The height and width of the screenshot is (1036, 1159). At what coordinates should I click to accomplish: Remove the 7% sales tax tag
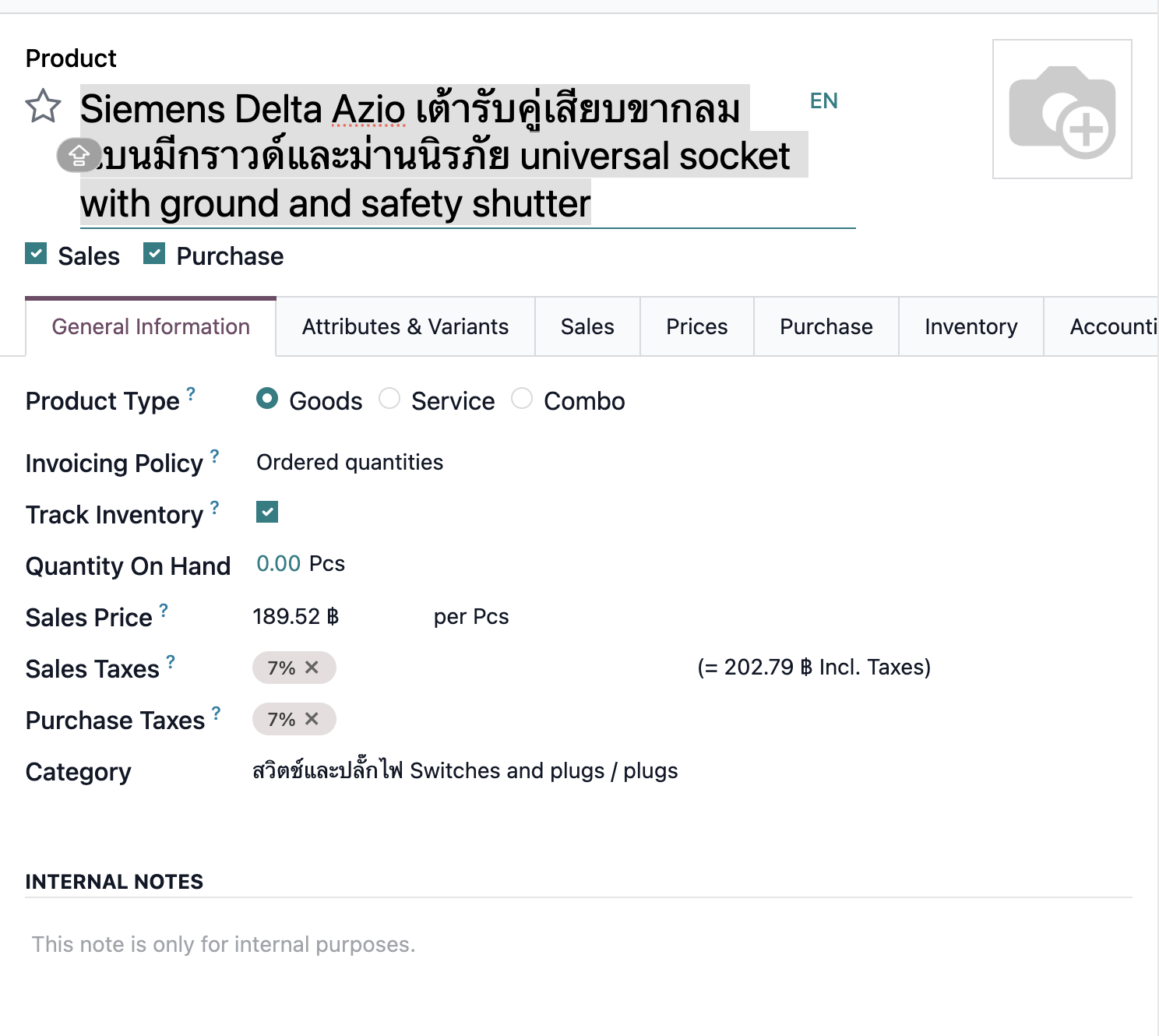point(312,668)
